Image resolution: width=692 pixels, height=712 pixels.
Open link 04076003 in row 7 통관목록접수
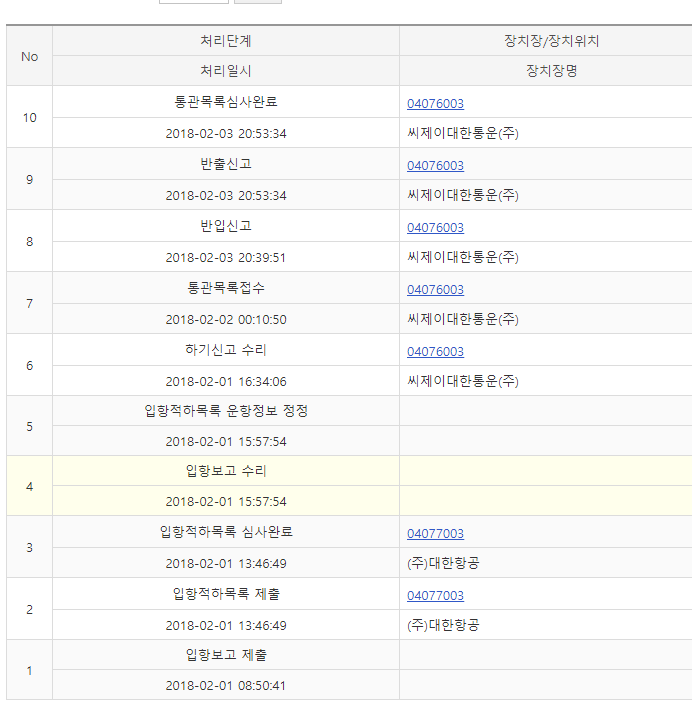click(435, 290)
